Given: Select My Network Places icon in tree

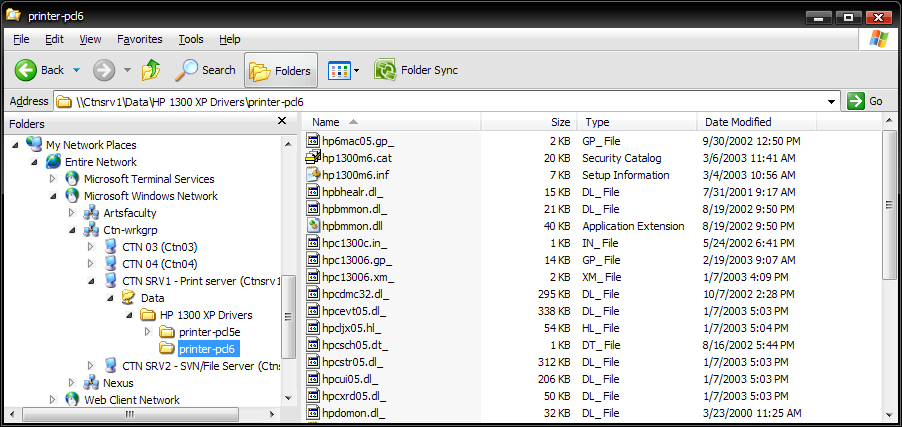Looking at the screenshot, I should [x=34, y=144].
